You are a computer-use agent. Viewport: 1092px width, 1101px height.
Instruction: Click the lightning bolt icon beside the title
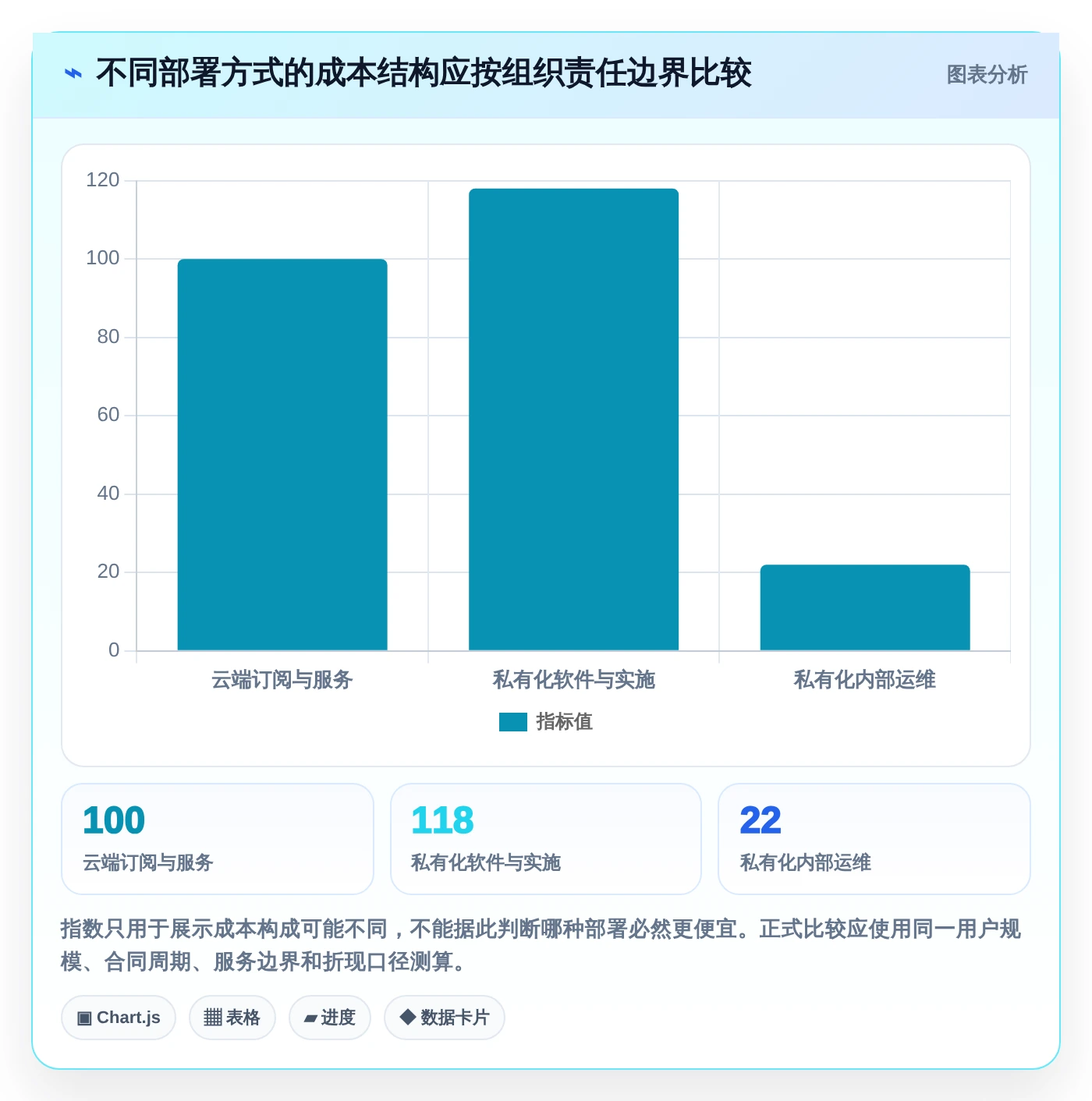pyautogui.click(x=73, y=74)
